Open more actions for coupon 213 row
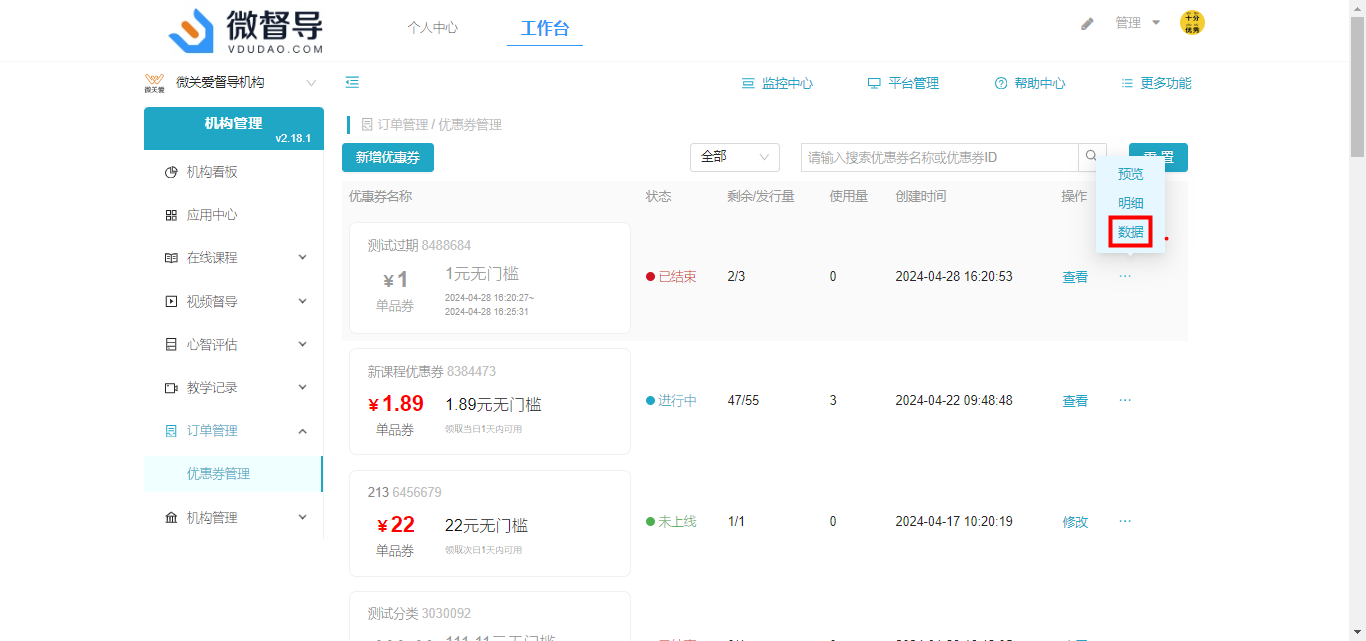This screenshot has height=641, width=1366. coord(1125,521)
